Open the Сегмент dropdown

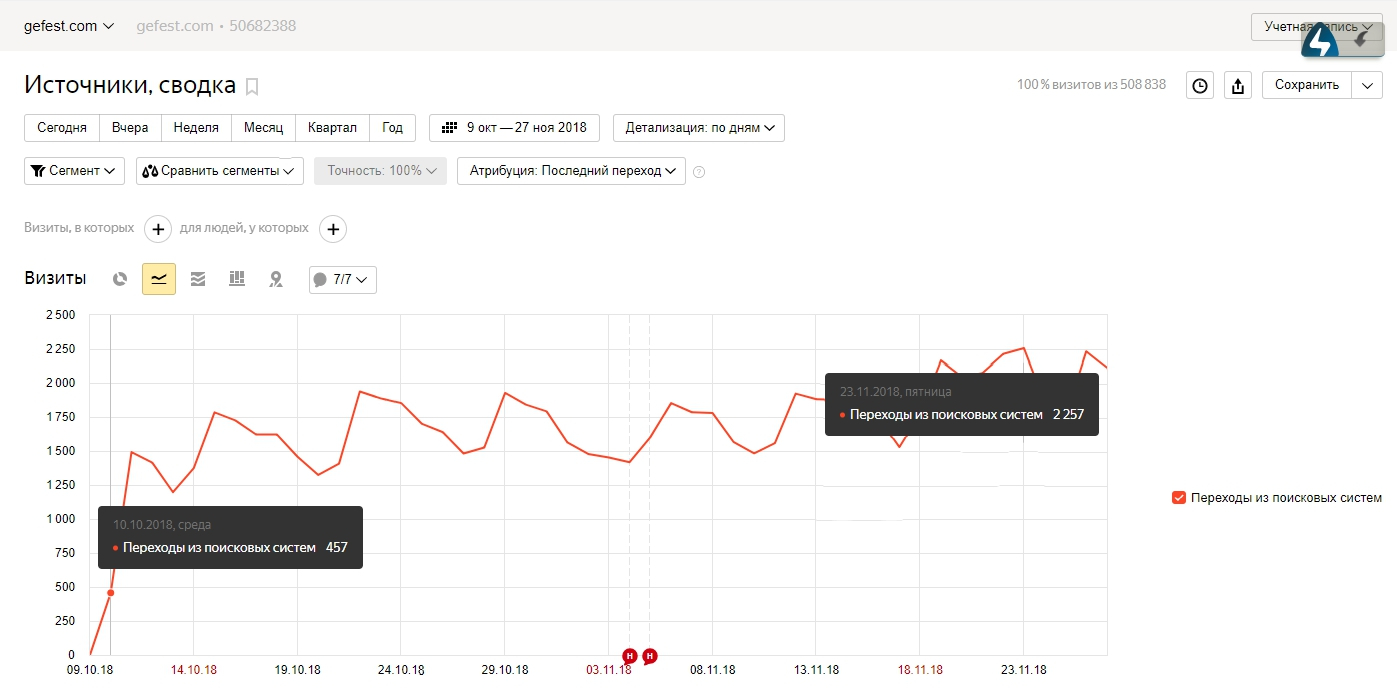point(74,171)
